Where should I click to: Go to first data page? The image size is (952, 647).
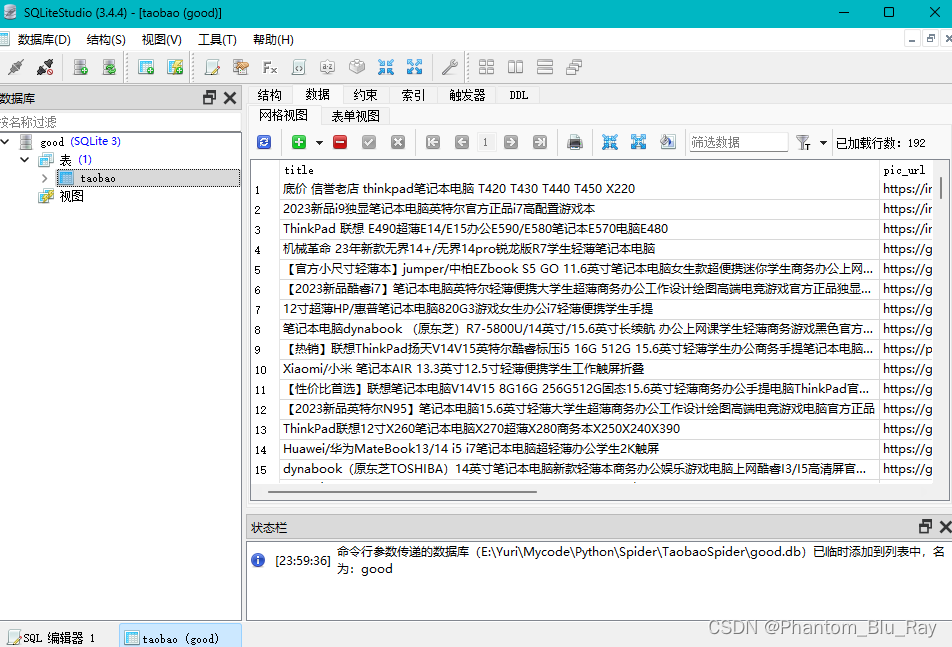433,142
